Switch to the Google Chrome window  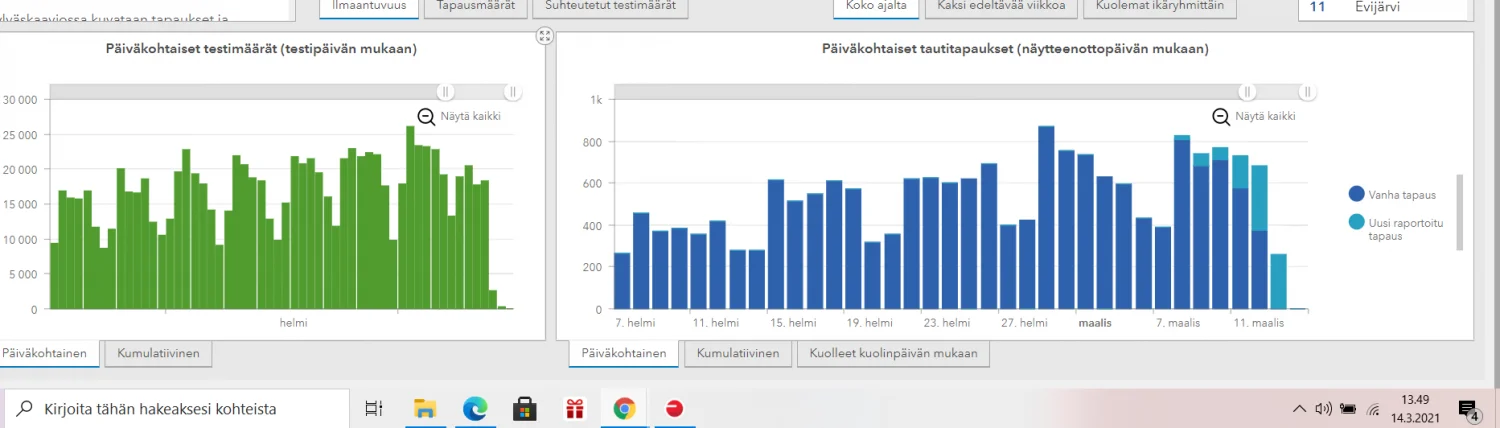pyautogui.click(x=625, y=408)
